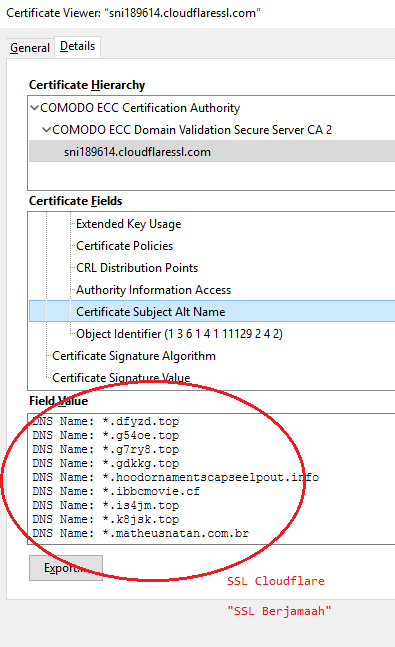Click DNS Name *.g7ry8.top line
This screenshot has width=395, height=647.
(x=106, y=450)
